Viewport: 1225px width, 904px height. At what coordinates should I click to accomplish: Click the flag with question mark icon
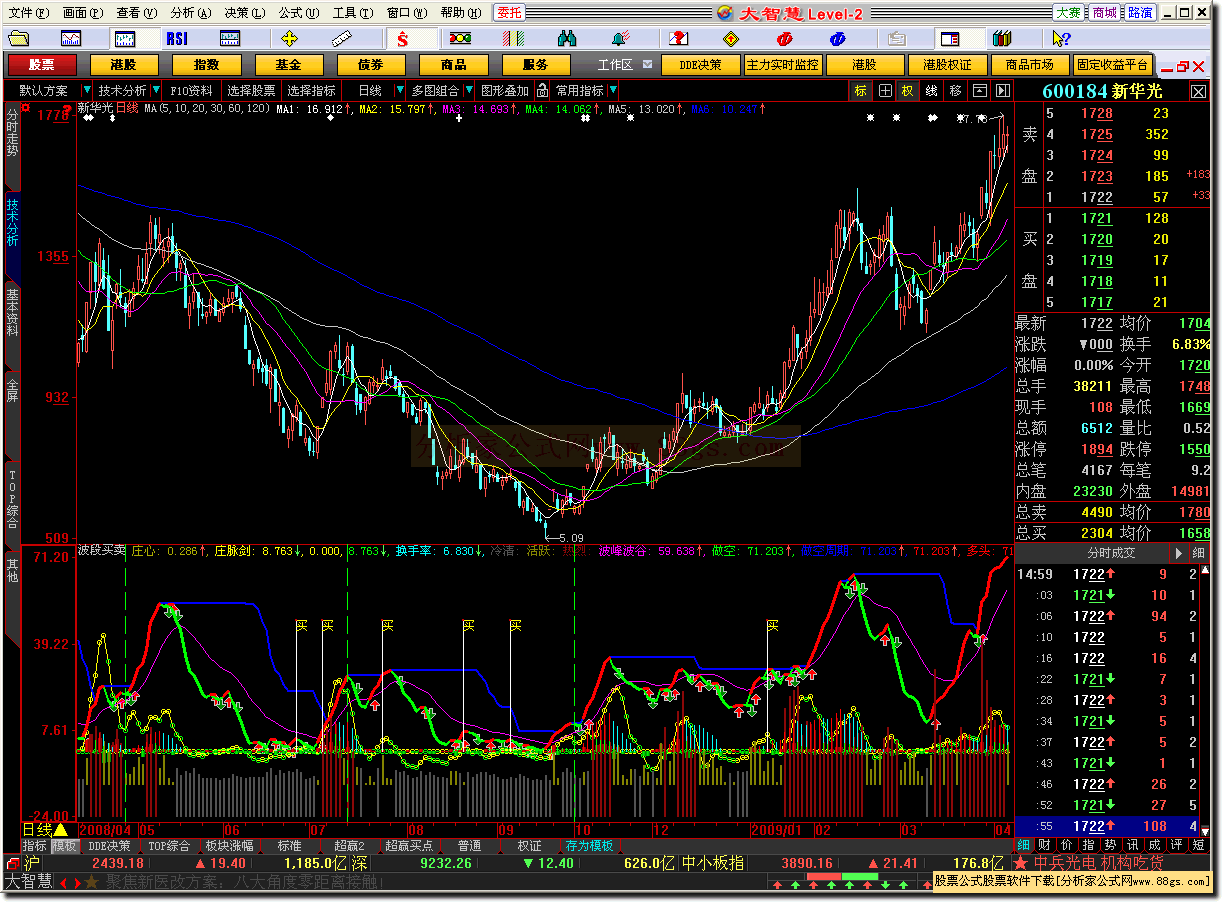679,38
